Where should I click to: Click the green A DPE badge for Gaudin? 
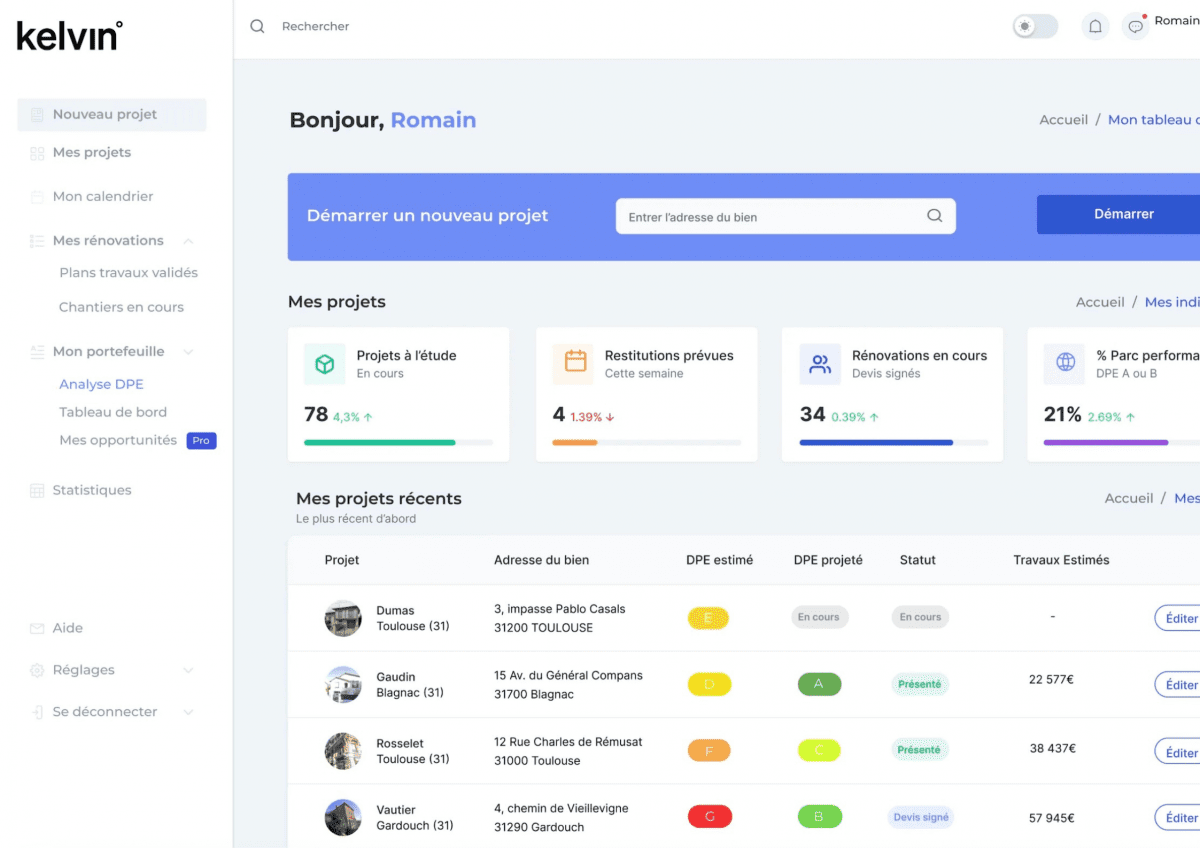[x=819, y=685]
